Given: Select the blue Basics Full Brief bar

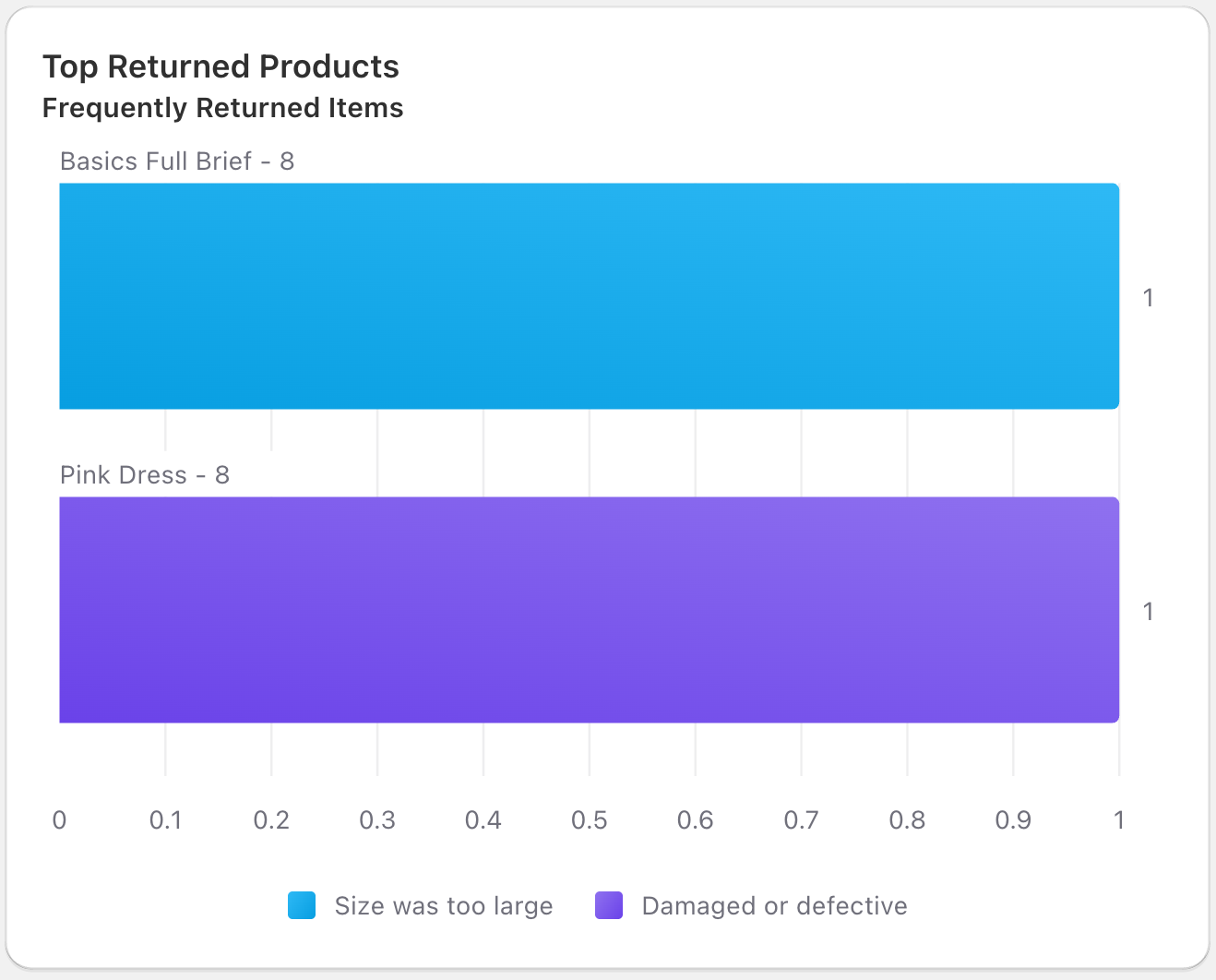Looking at the screenshot, I should pyautogui.click(x=589, y=296).
